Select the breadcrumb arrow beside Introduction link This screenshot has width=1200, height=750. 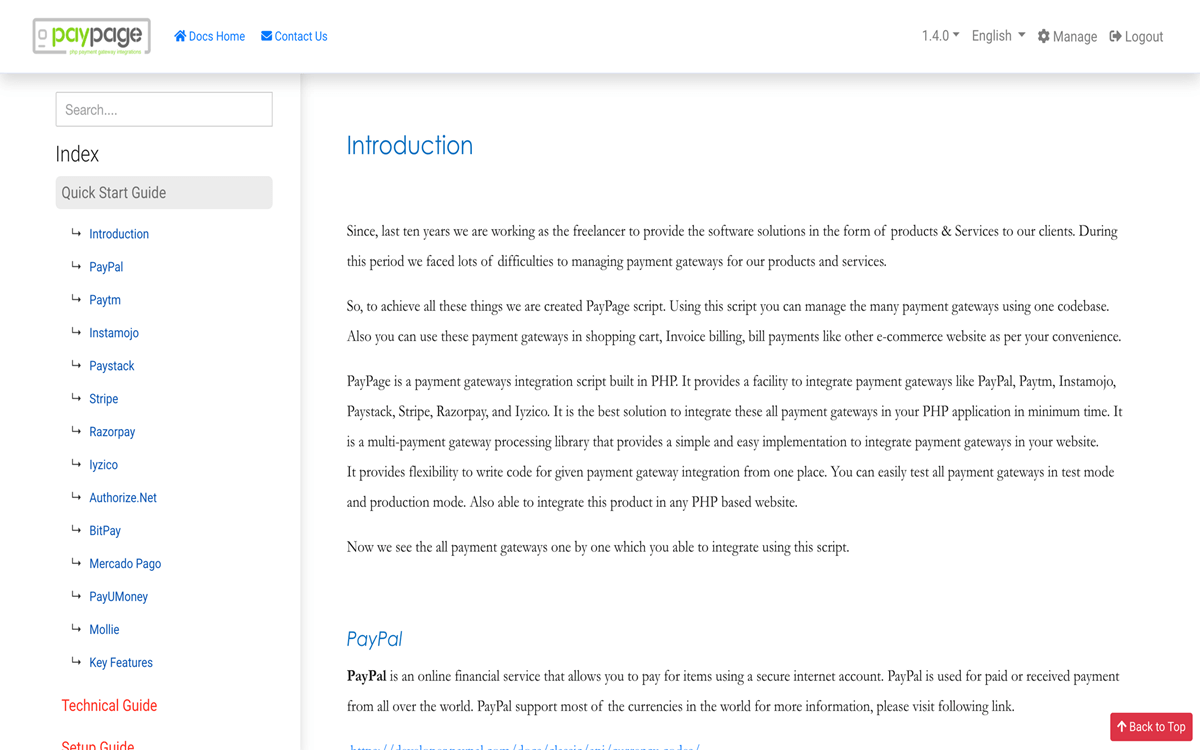[x=76, y=232]
